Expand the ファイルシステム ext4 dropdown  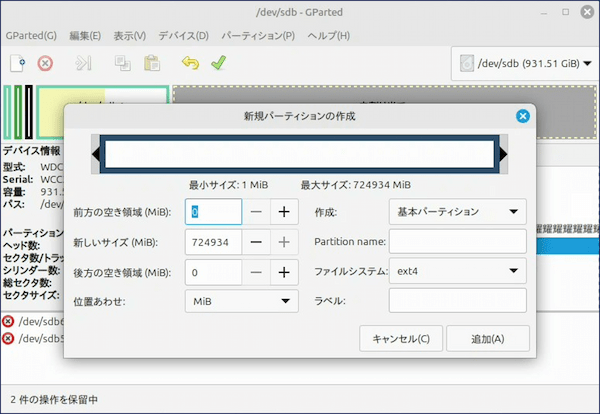coord(456,271)
